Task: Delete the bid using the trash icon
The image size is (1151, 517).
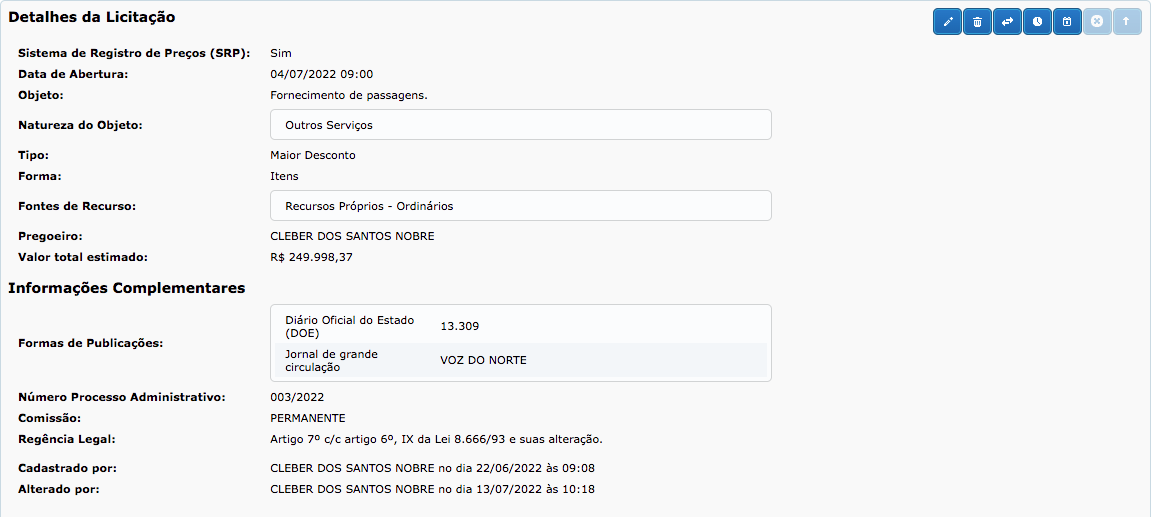Action: coord(978,21)
